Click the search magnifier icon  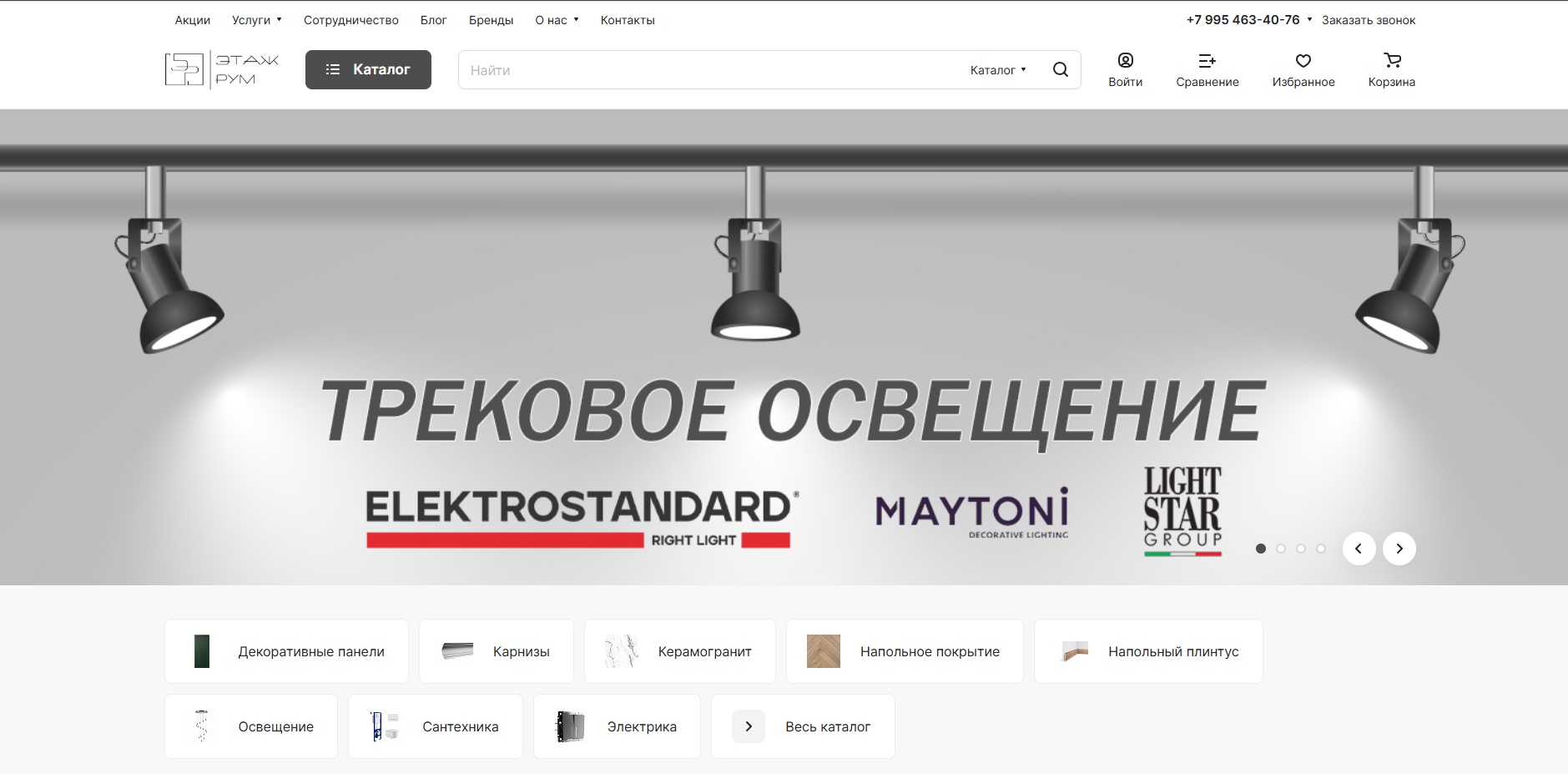[1060, 70]
